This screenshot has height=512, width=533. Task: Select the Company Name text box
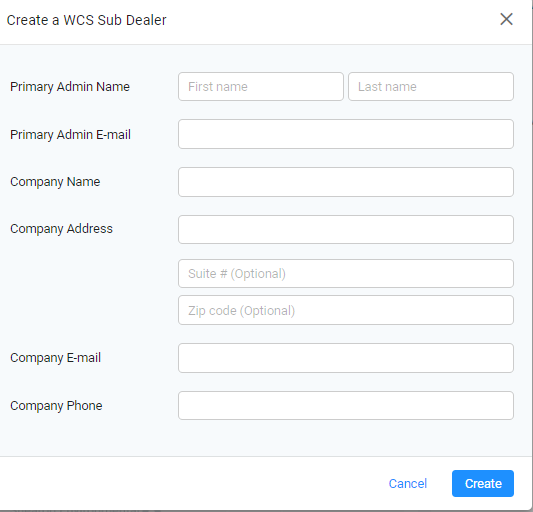point(346,182)
